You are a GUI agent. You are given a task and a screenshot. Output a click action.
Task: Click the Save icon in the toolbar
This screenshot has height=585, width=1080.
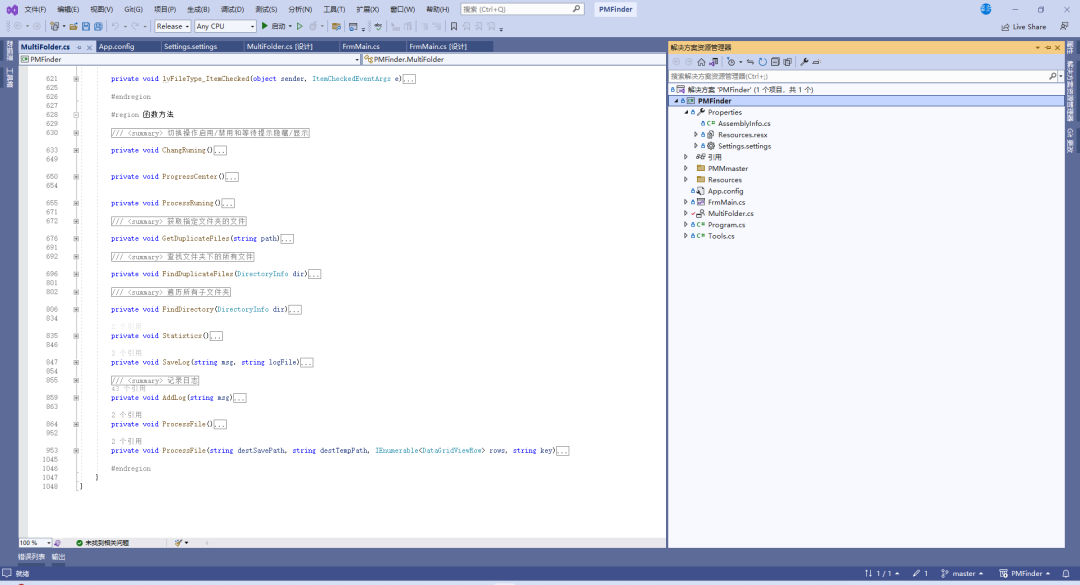86,26
